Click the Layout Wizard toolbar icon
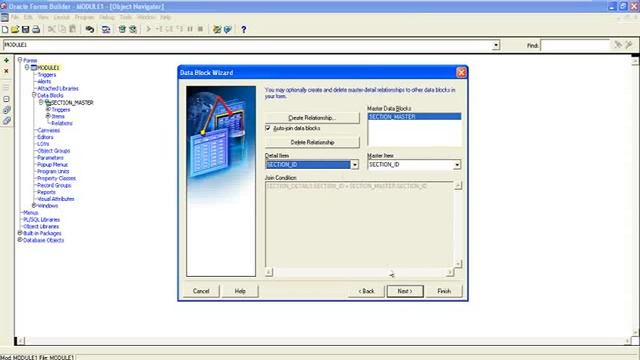The height and width of the screenshot is (360, 640). 228,29
